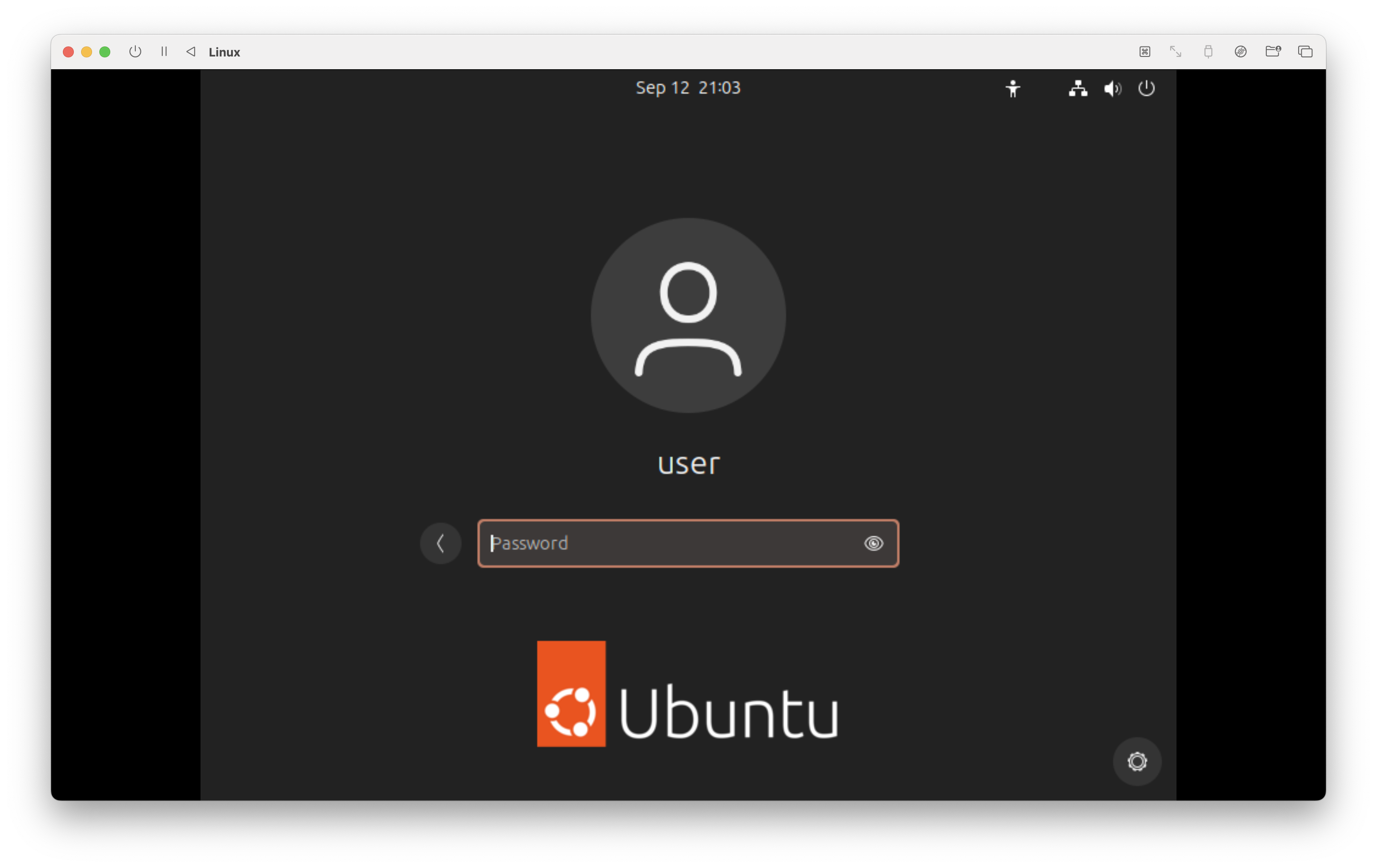This screenshot has height=868, width=1377.
Task: Open the USB devices menu icon
Action: (1208, 51)
